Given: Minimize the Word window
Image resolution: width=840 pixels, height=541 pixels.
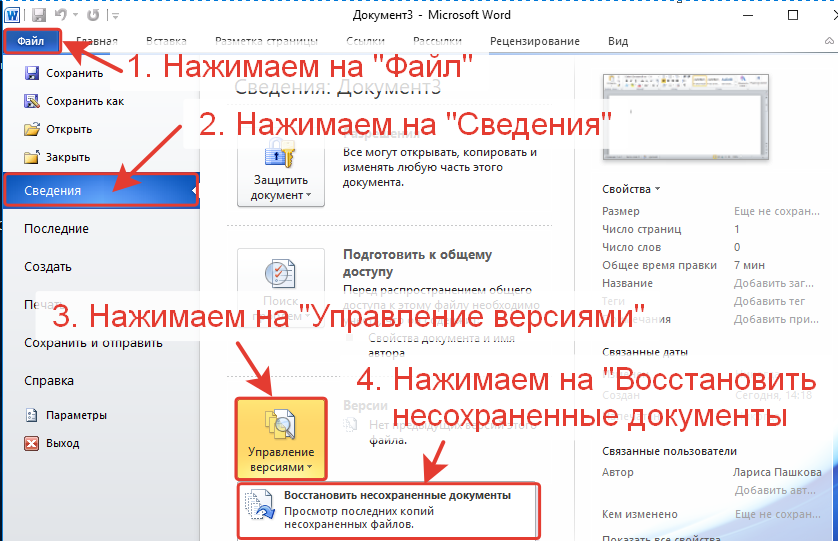Looking at the screenshot, I should tap(749, 15).
